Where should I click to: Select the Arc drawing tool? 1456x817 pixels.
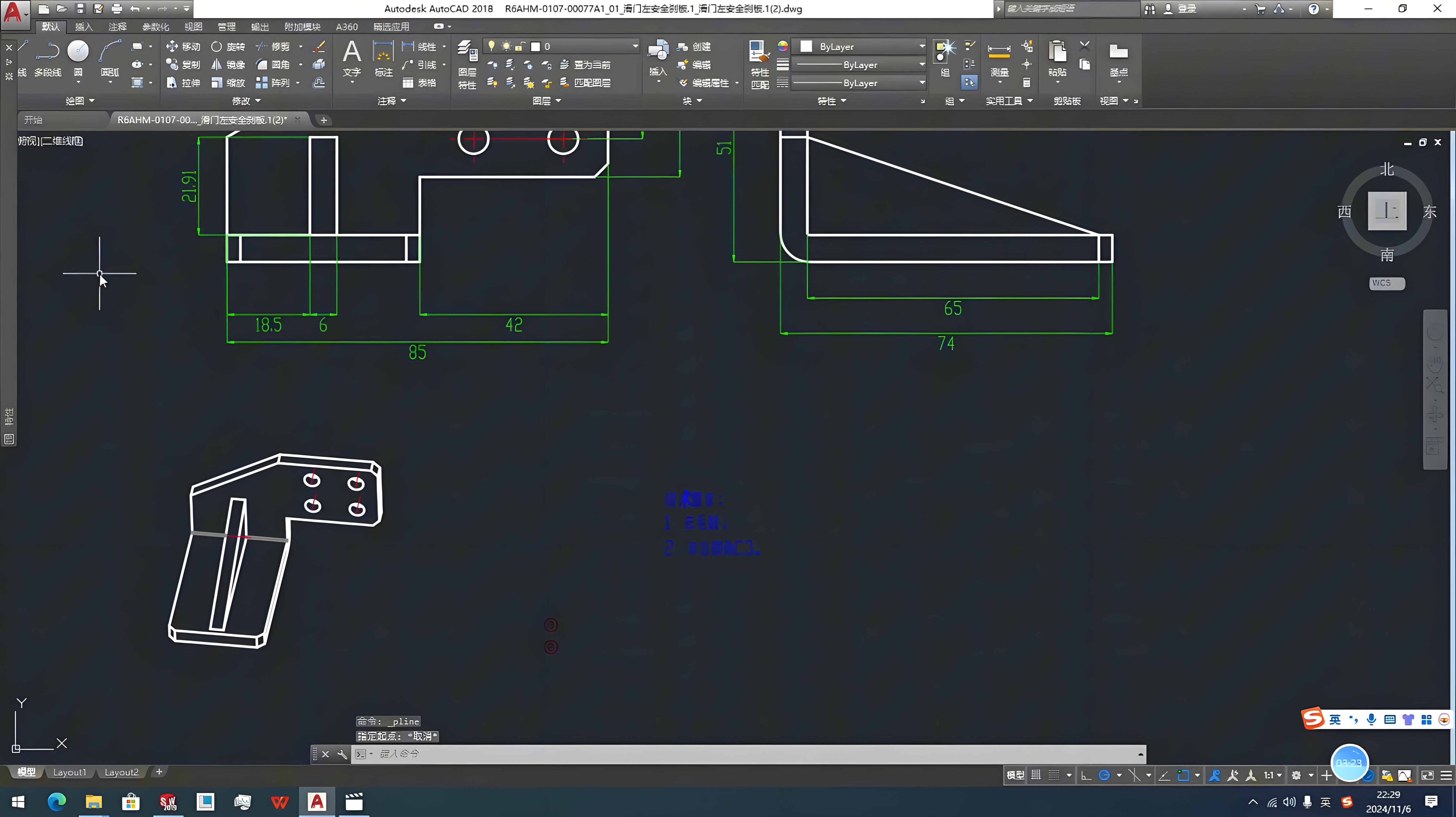(x=110, y=58)
